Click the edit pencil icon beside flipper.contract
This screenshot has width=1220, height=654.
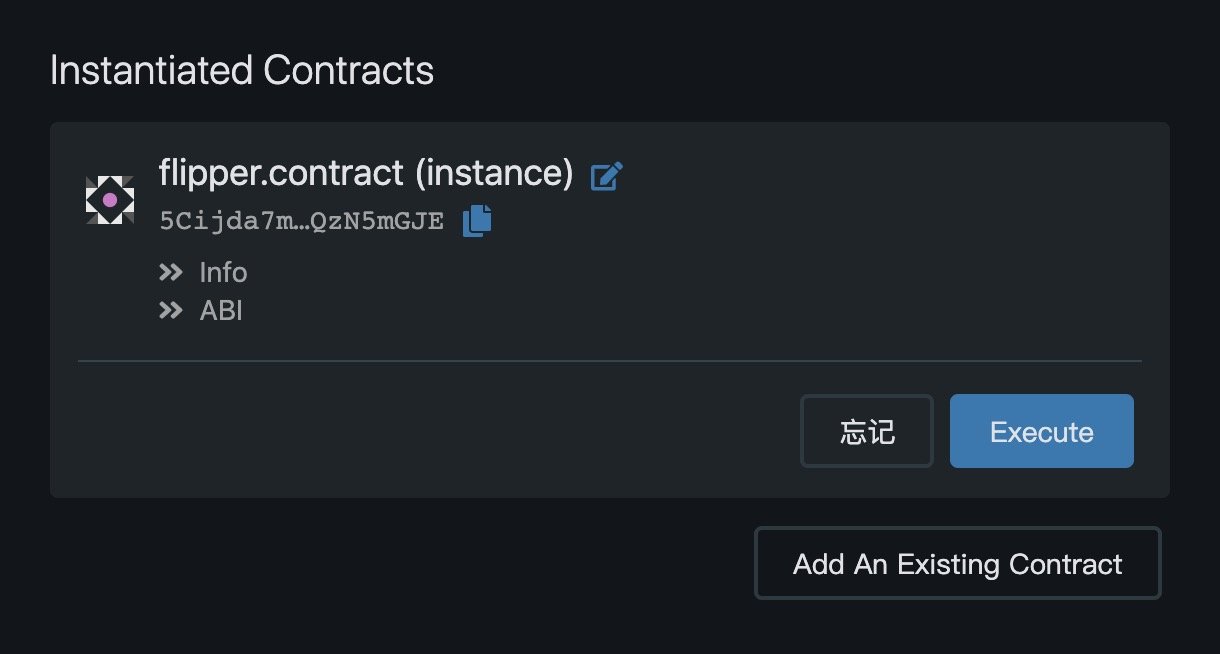[607, 177]
